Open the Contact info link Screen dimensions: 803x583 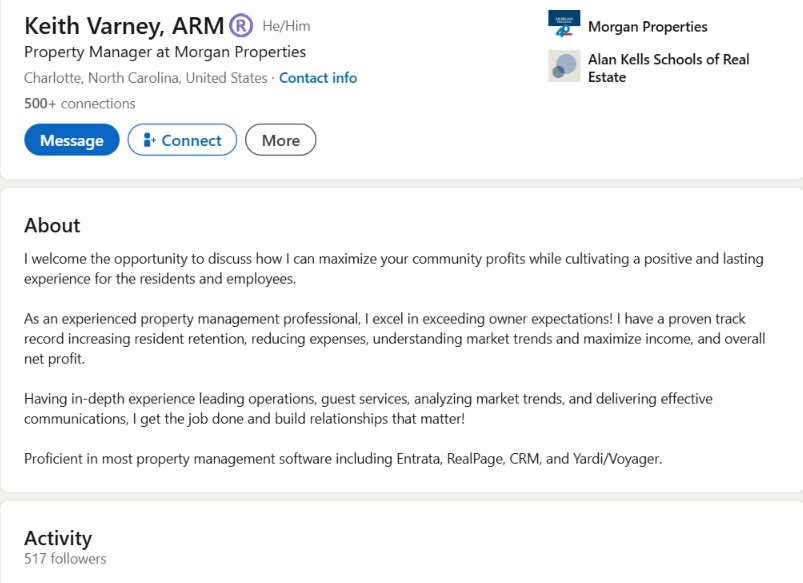click(318, 78)
